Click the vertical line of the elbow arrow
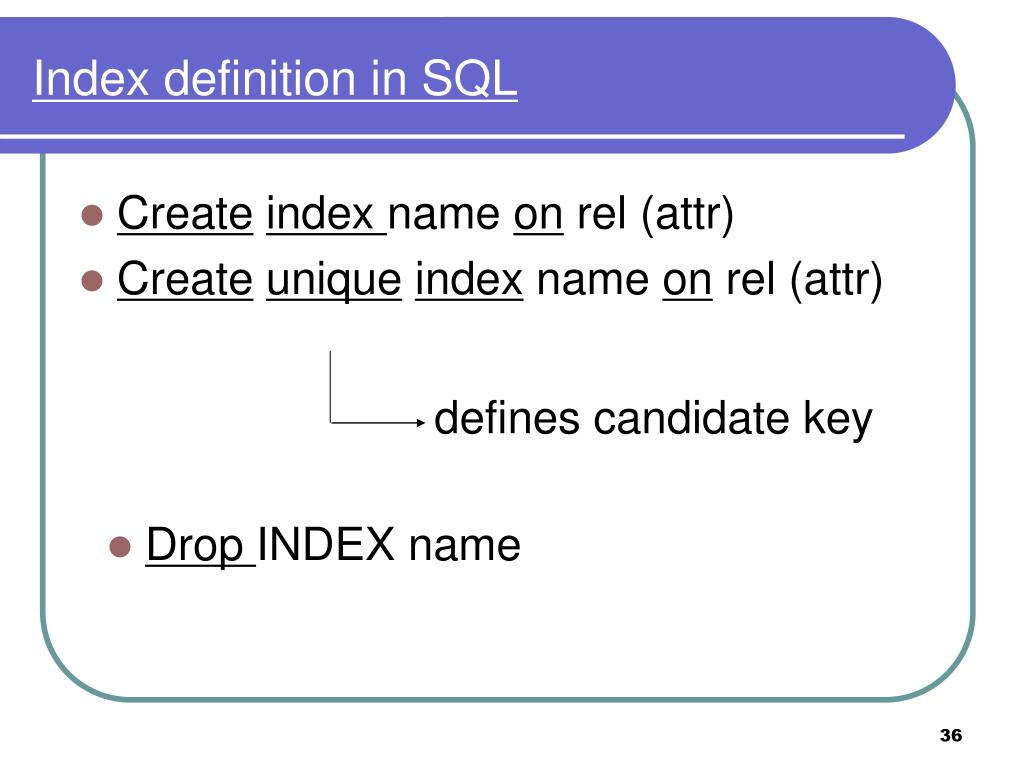 pos(330,387)
